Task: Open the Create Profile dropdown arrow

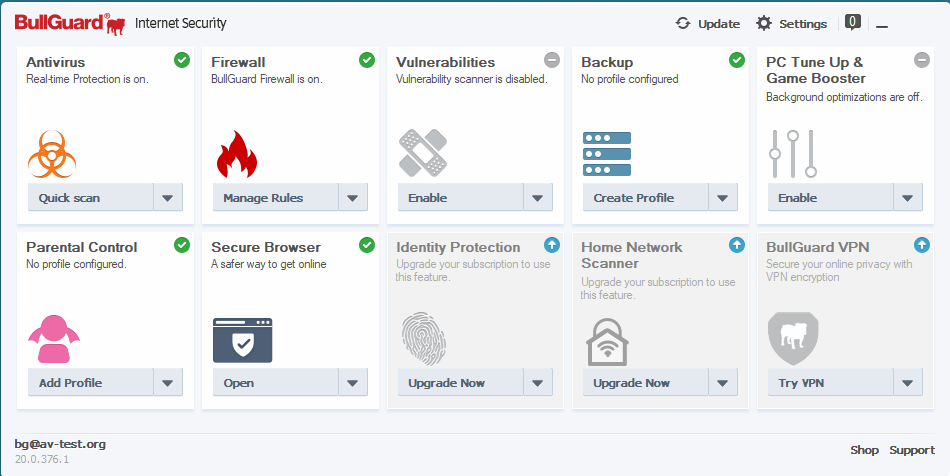Action: (x=723, y=198)
